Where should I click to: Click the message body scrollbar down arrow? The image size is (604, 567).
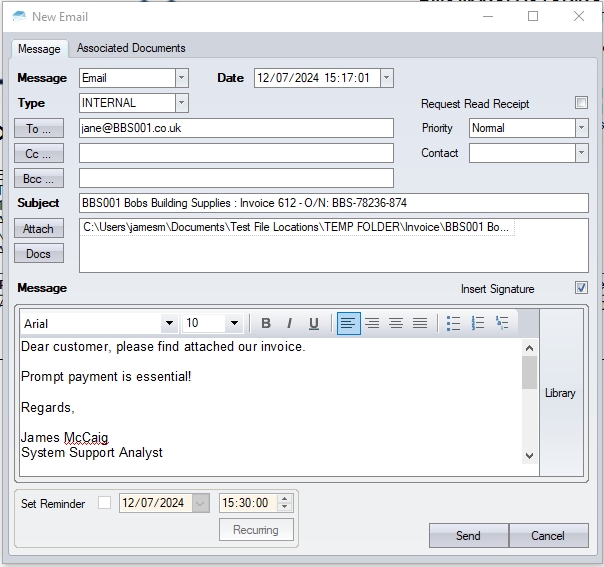coord(529,456)
